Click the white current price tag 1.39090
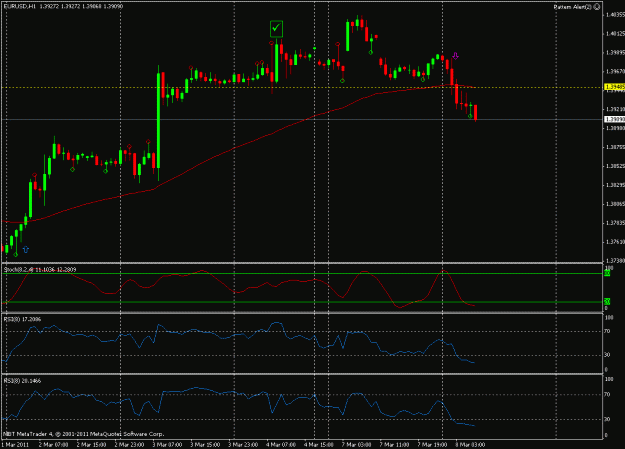625x449 pixels. pyautogui.click(x=614, y=119)
